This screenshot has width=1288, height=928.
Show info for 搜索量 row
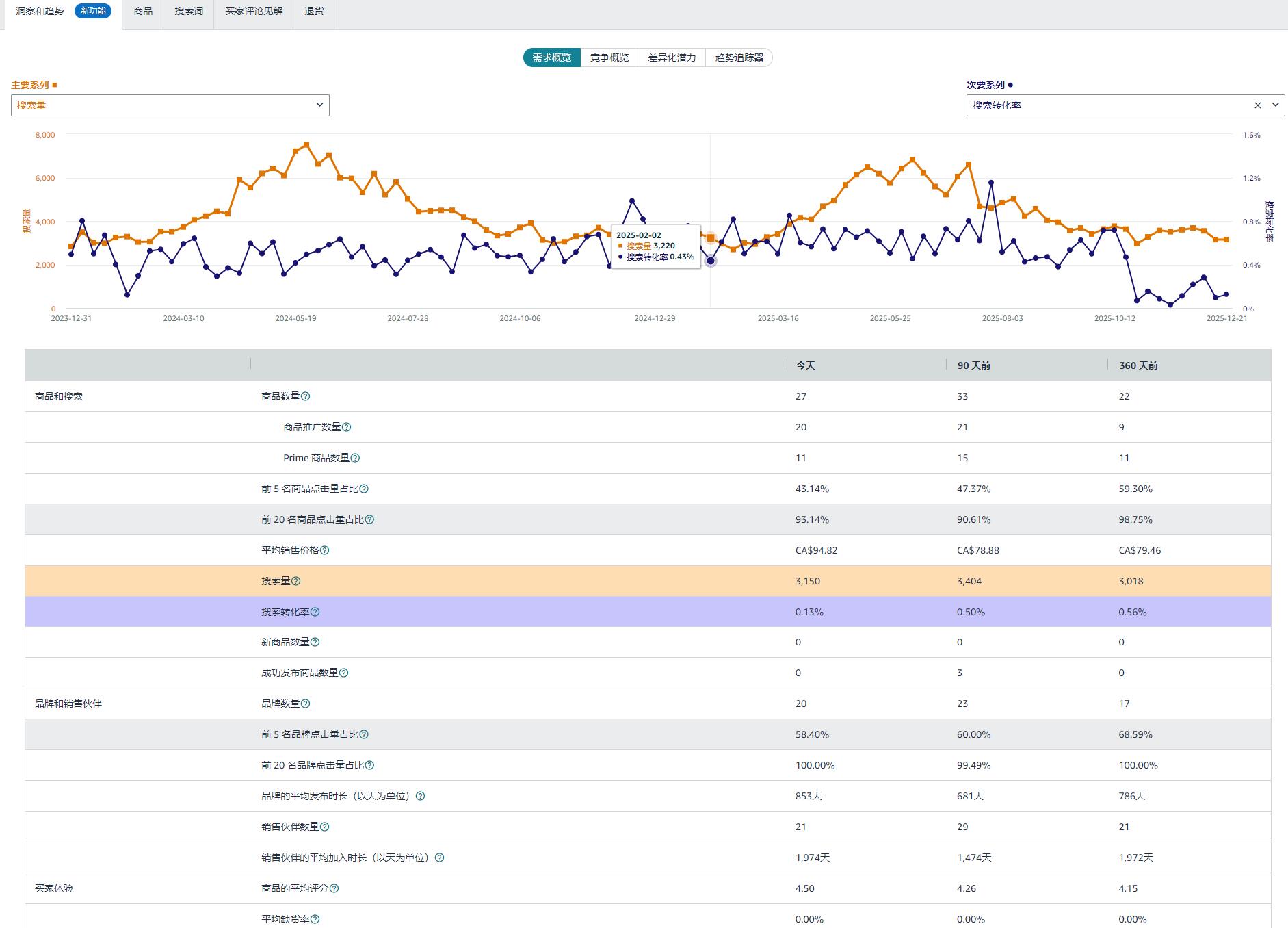(296, 581)
